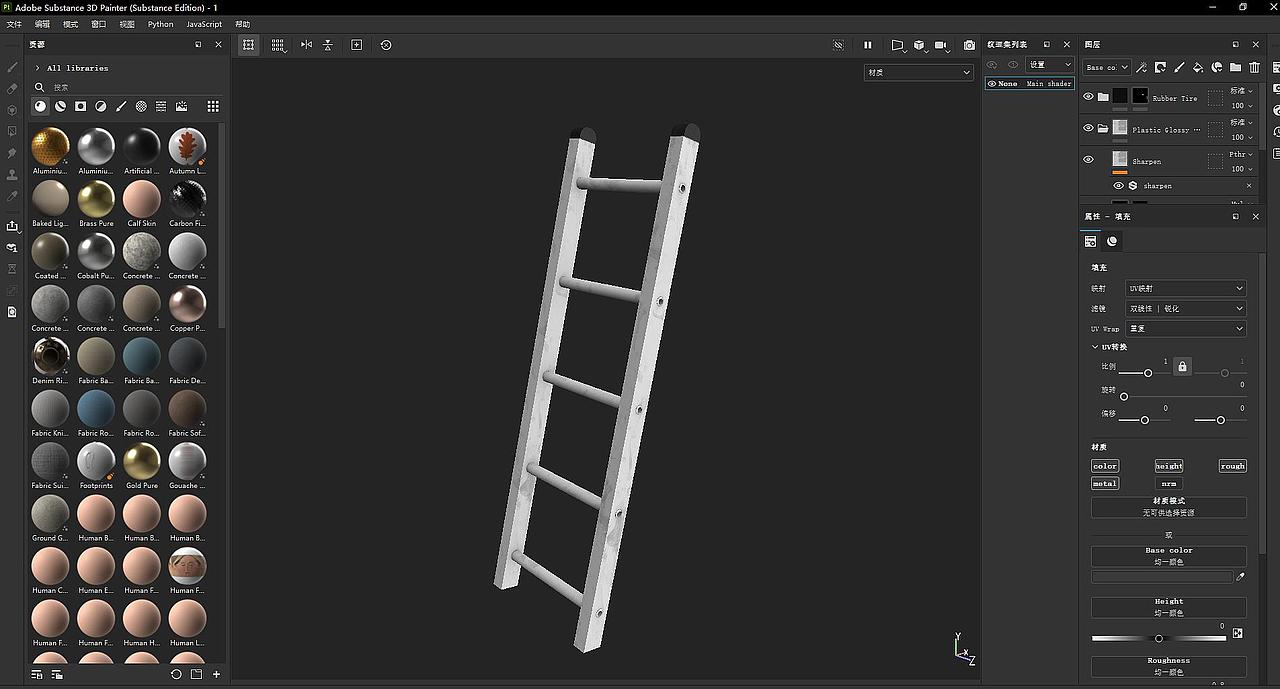Add a fill layer with bucket icon
1280x689 pixels.
pos(1198,67)
